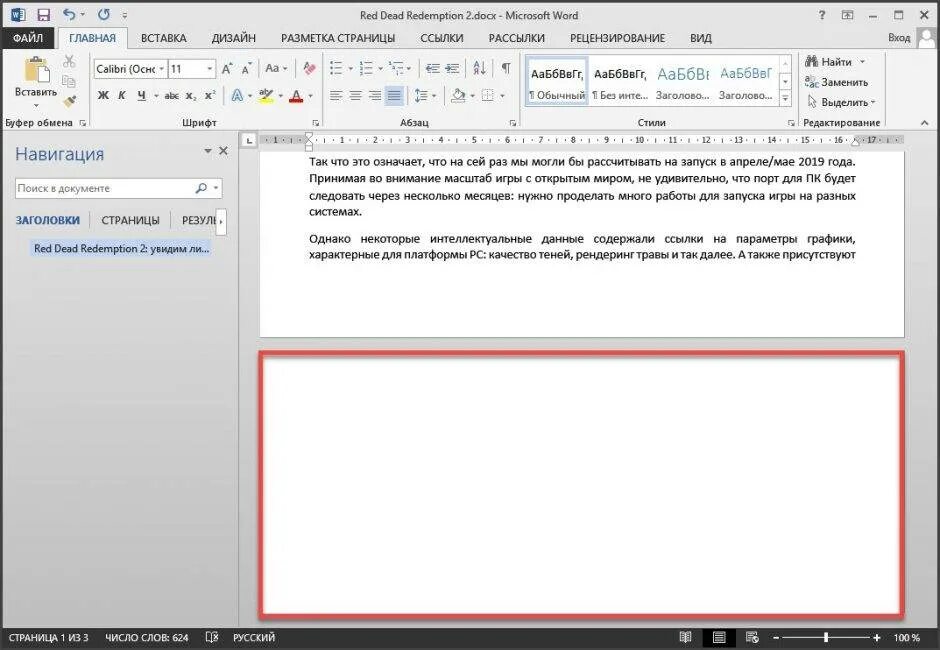Open the line spacing options
The height and width of the screenshot is (650, 940).
(424, 96)
